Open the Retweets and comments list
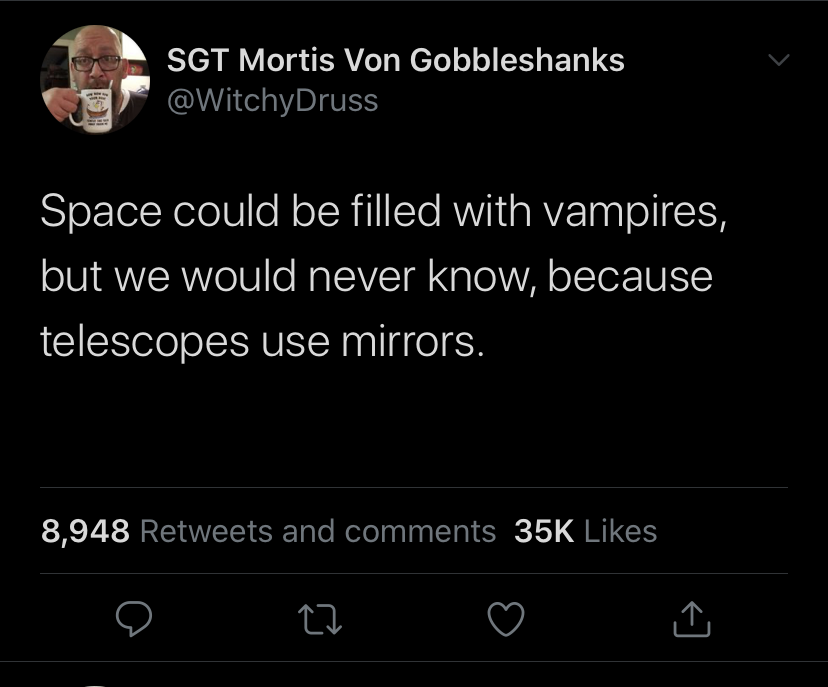 (318, 531)
